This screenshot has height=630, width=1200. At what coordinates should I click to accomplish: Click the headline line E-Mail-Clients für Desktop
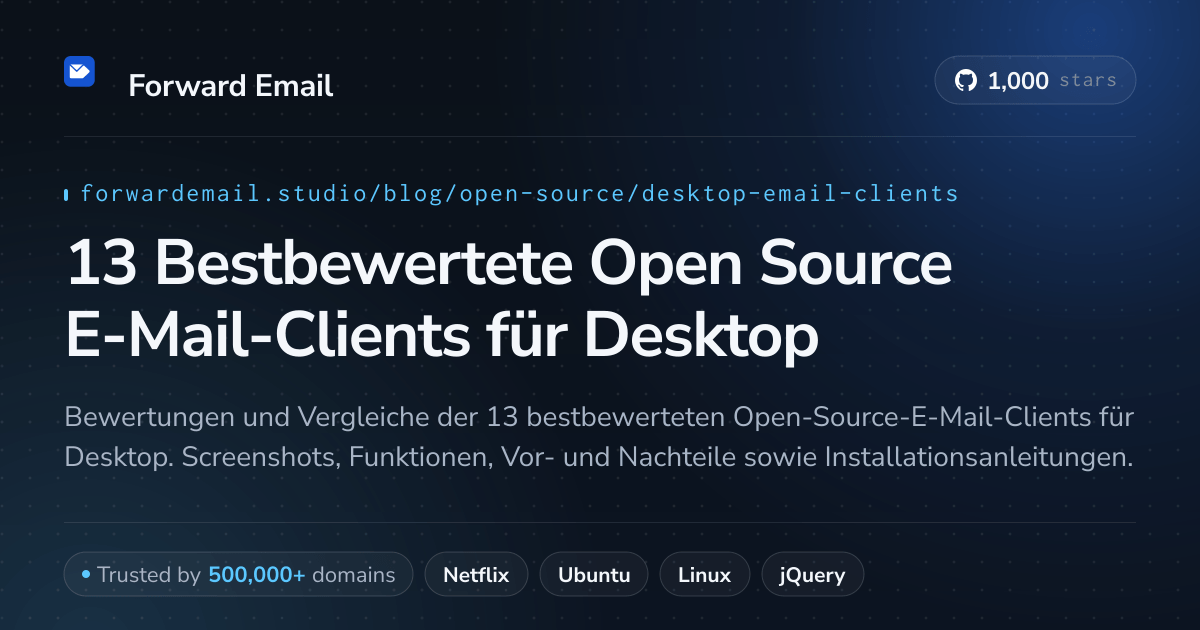click(x=442, y=337)
